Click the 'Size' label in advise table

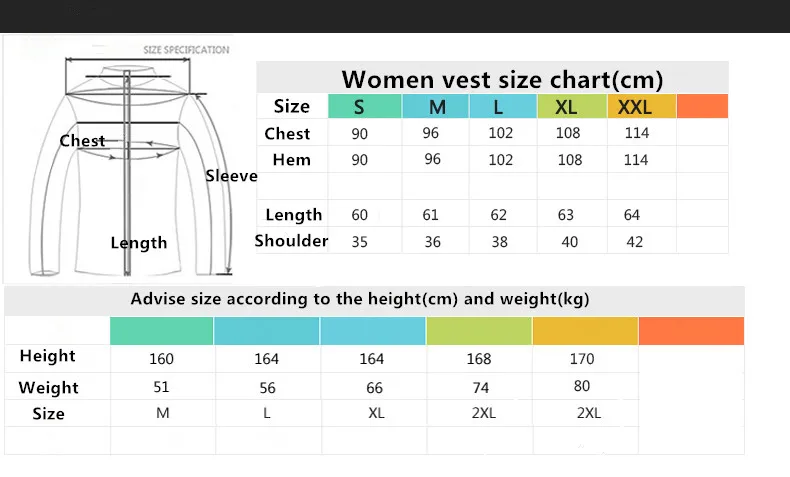point(48,414)
